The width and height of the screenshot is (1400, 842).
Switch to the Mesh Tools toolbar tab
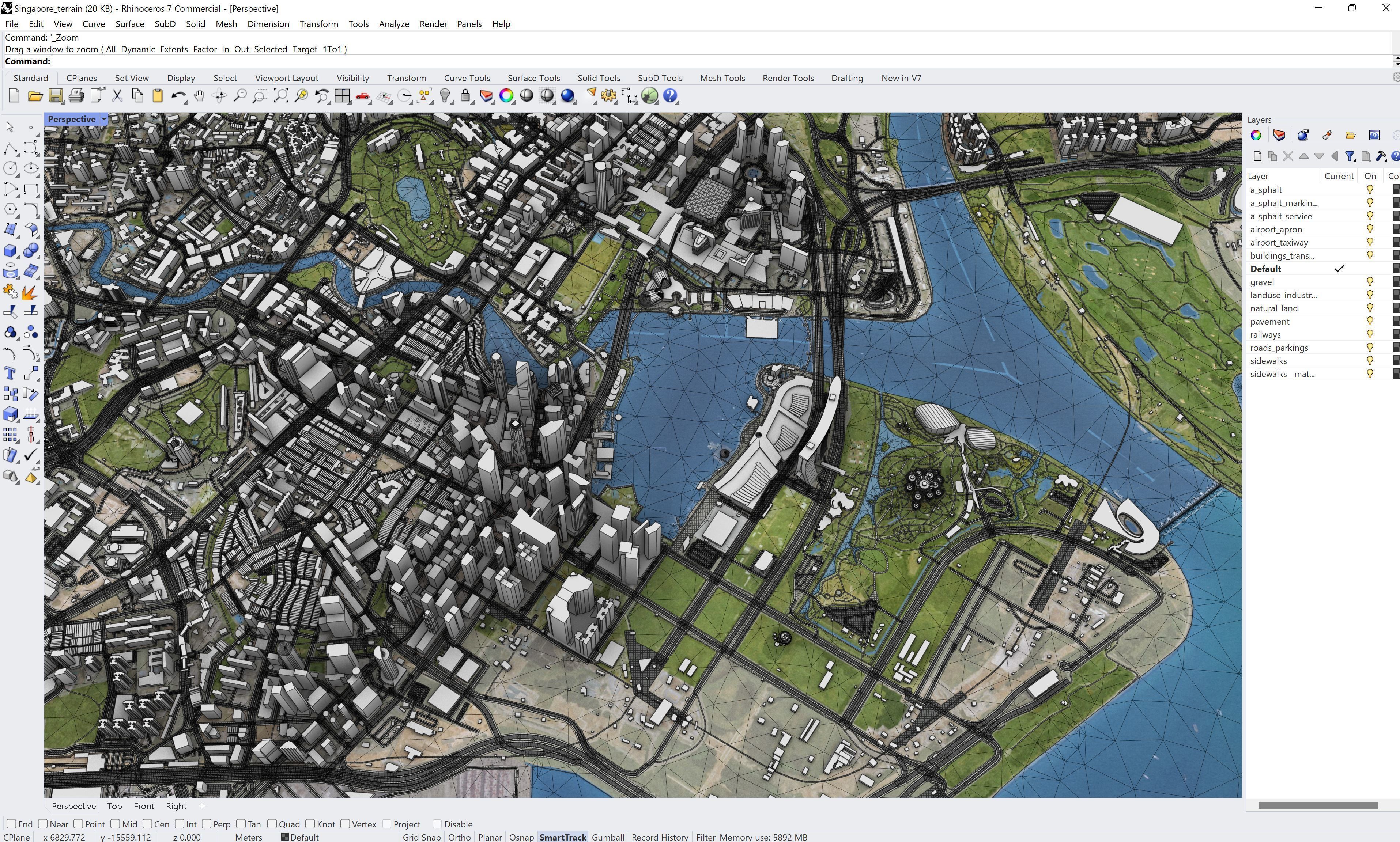click(x=722, y=78)
